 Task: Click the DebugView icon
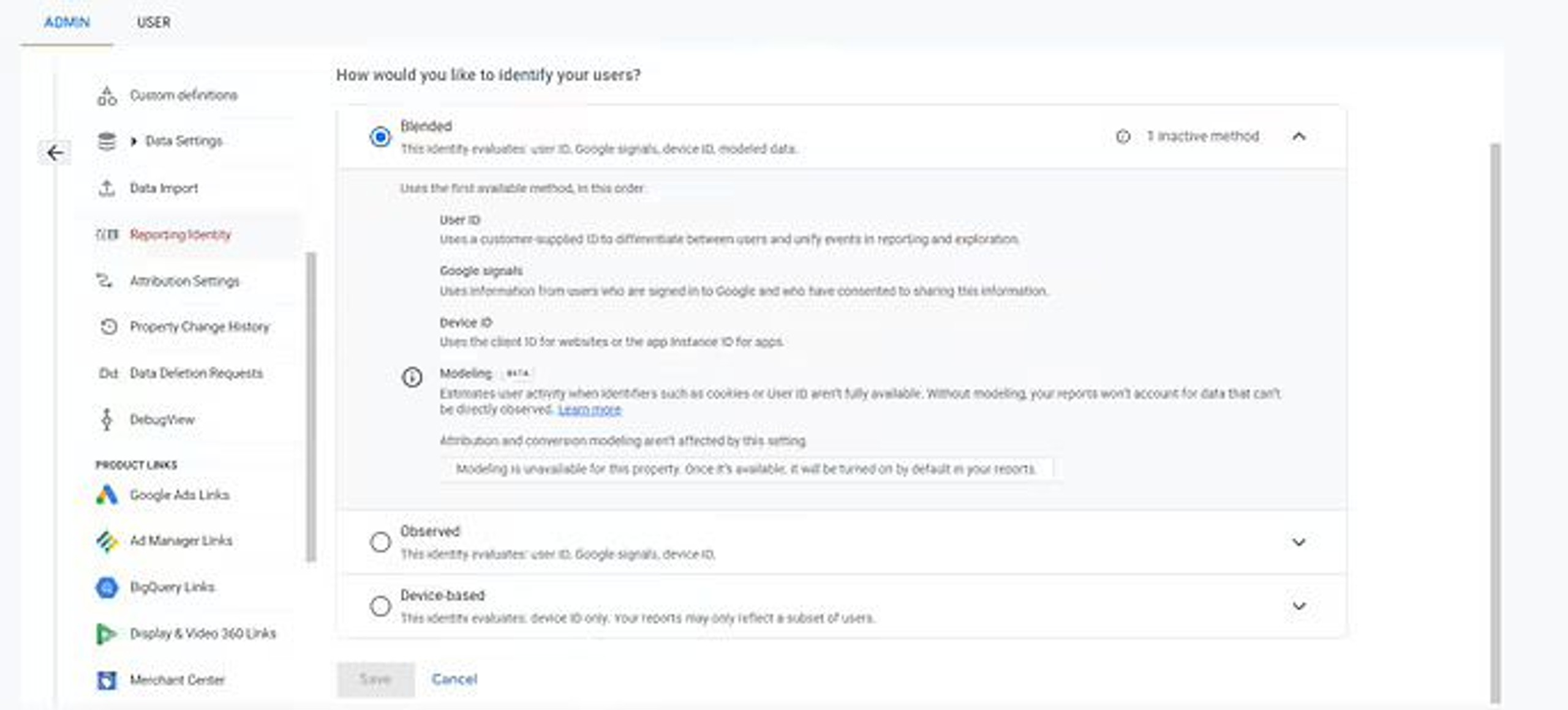click(107, 419)
